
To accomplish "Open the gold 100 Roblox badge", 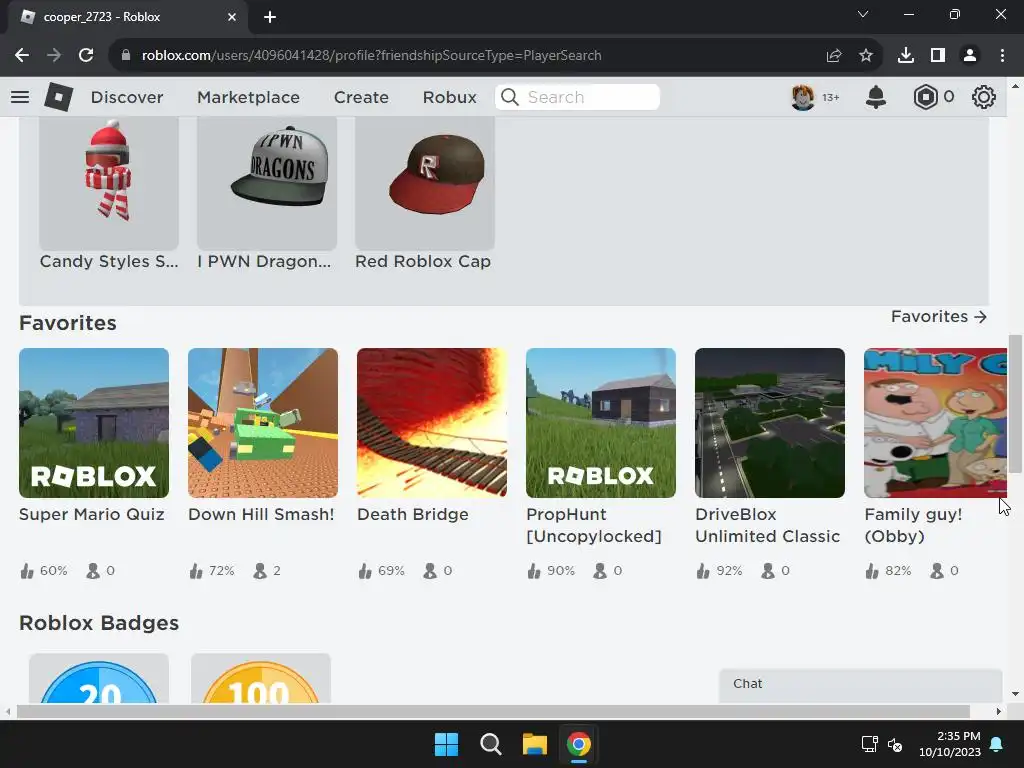I will click(x=261, y=679).
